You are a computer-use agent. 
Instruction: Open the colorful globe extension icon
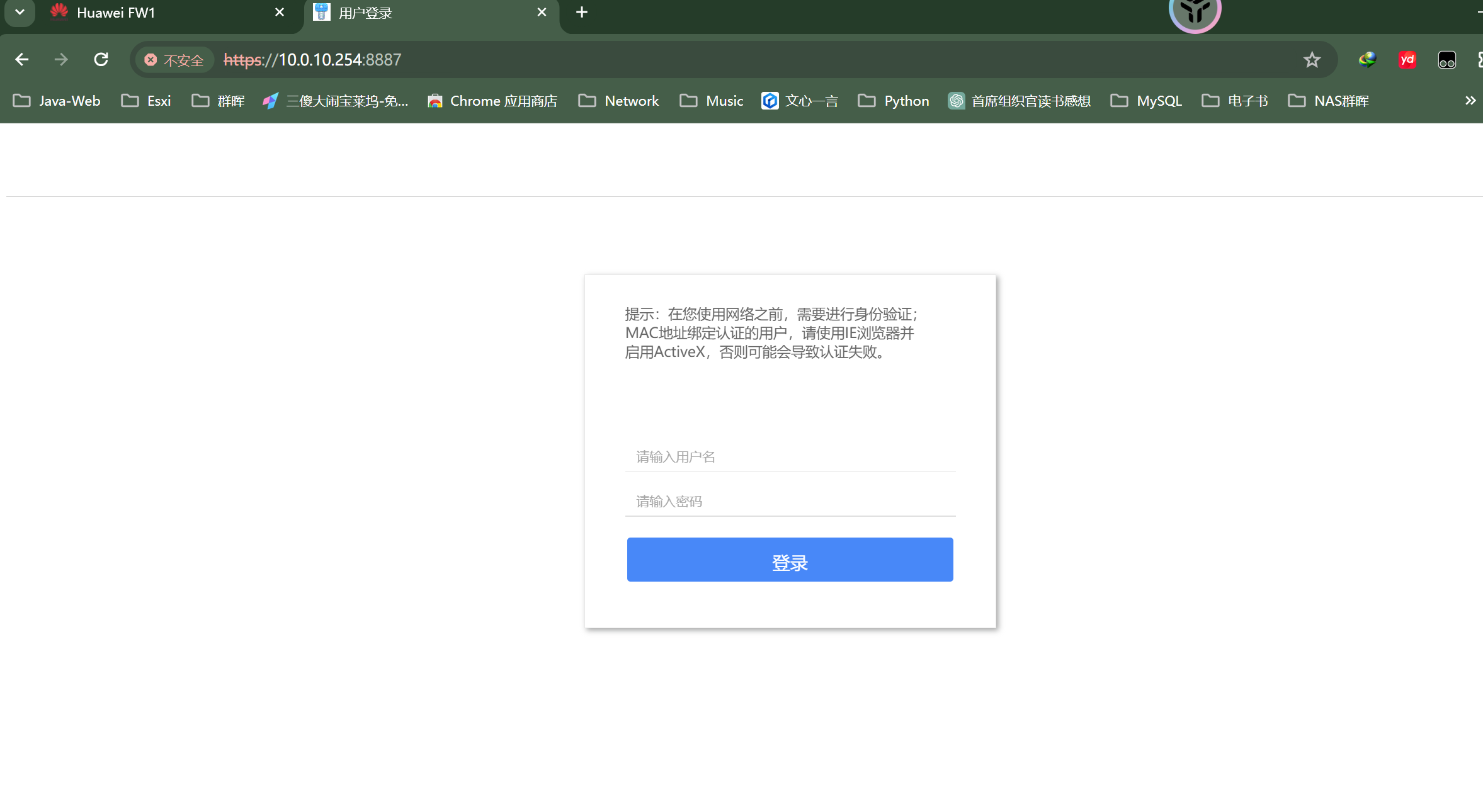1367,60
